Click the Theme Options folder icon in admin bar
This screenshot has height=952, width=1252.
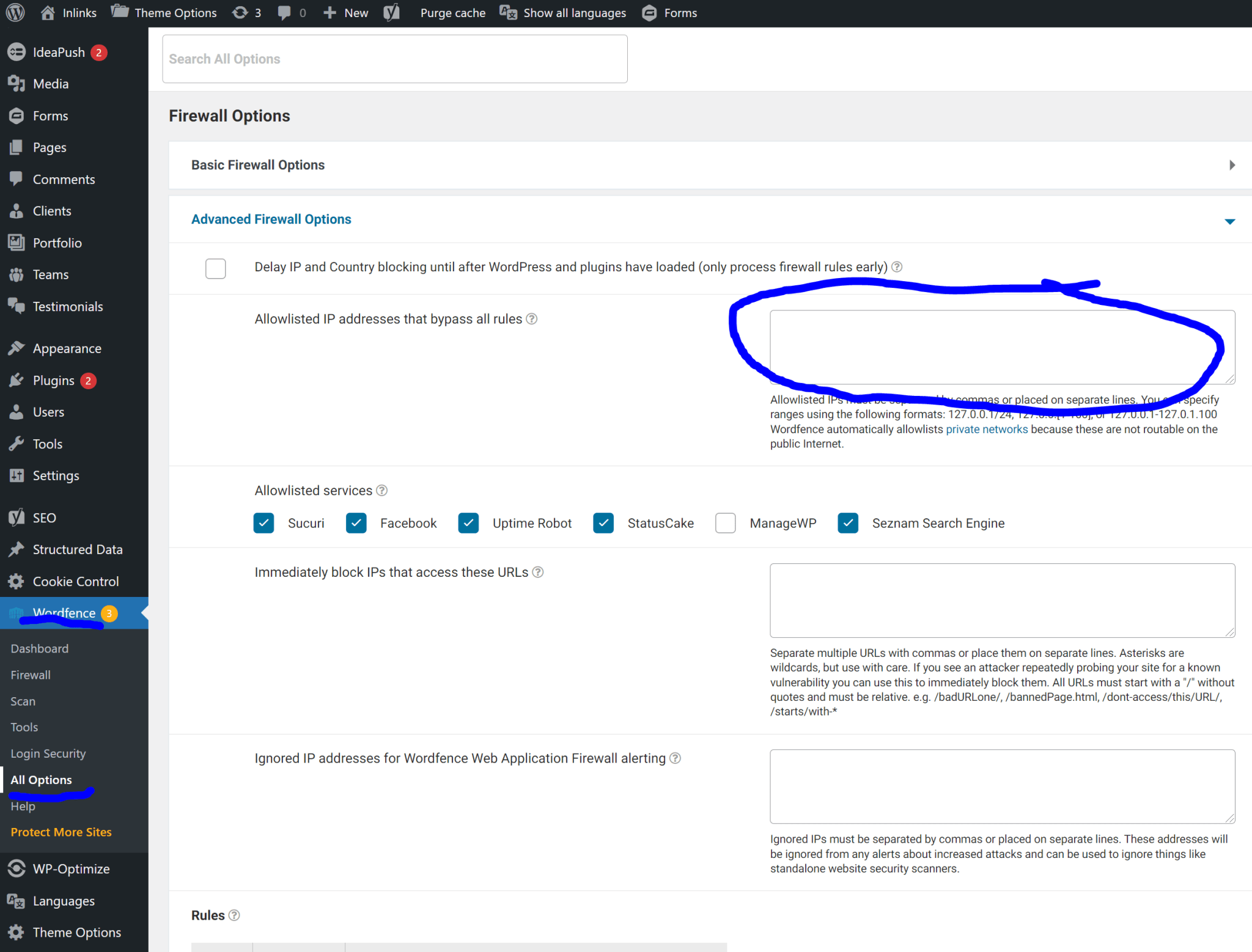point(120,12)
